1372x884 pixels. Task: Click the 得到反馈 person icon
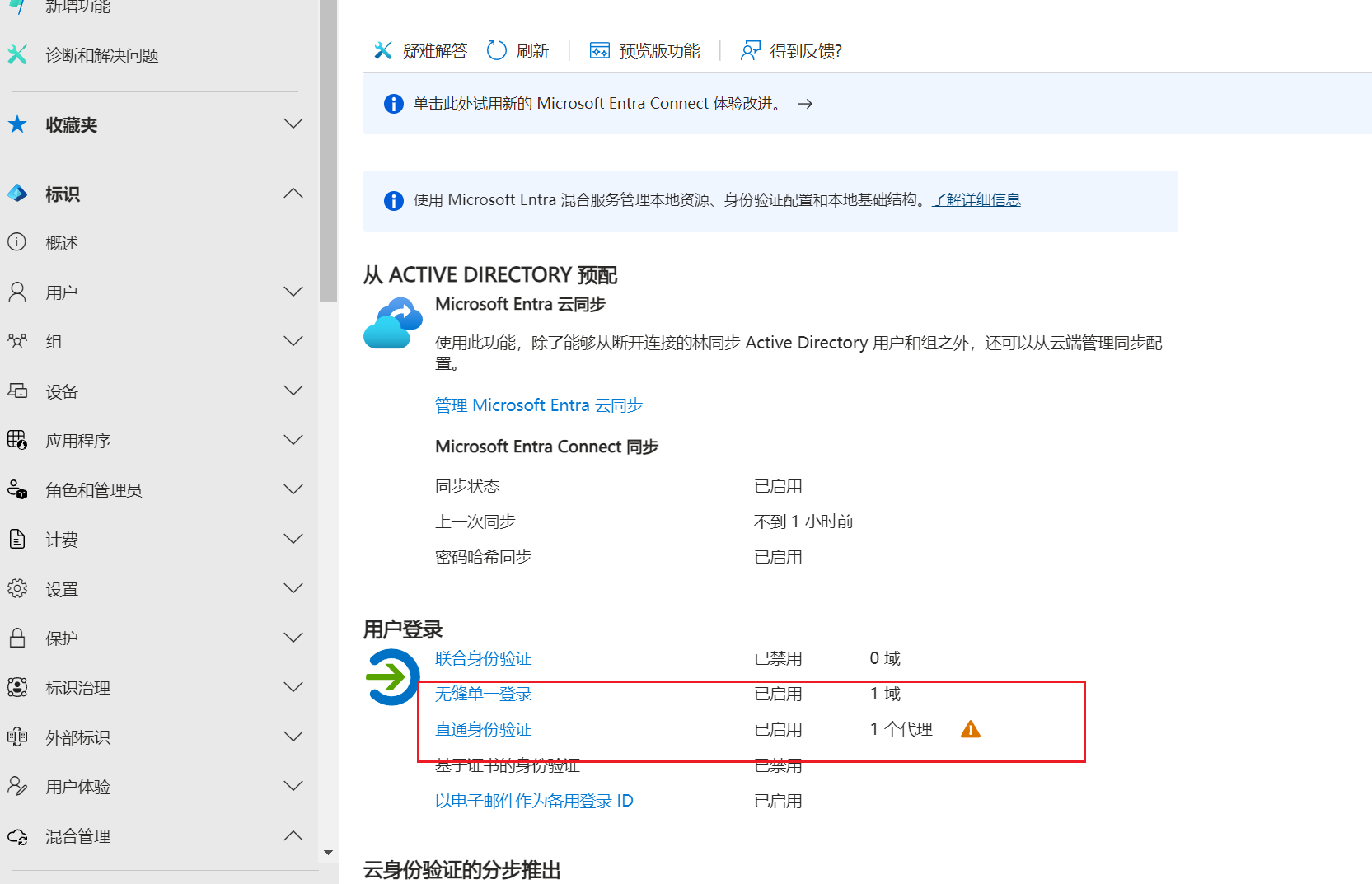pos(751,51)
